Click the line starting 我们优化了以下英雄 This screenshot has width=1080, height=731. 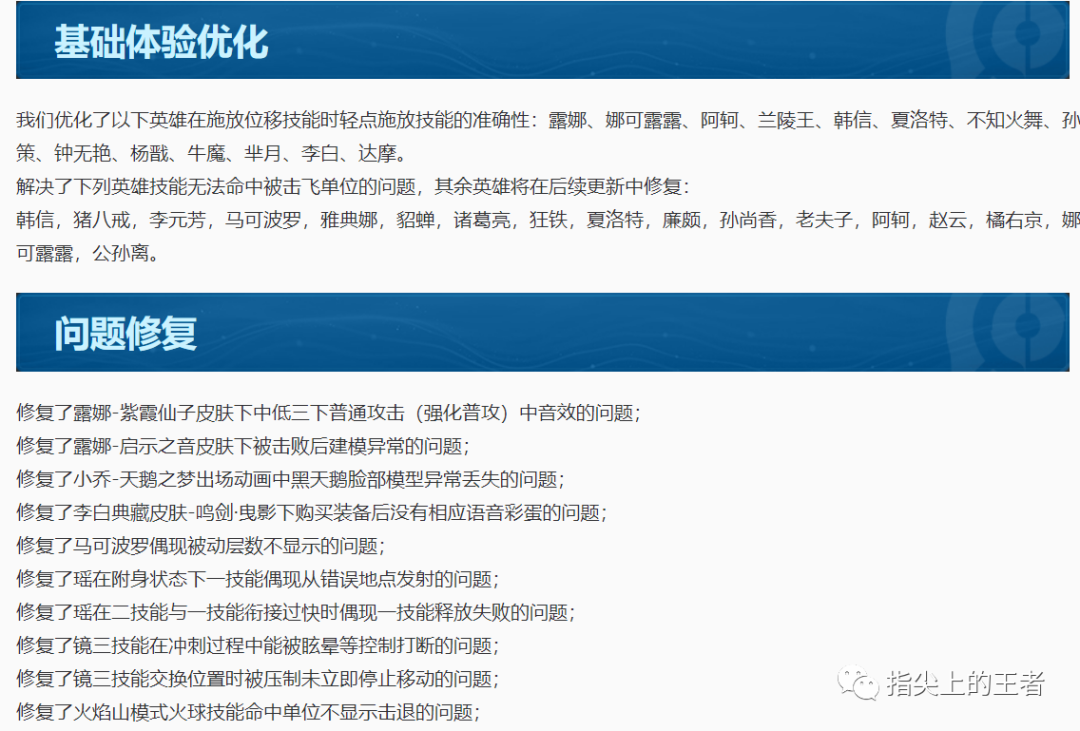548,121
